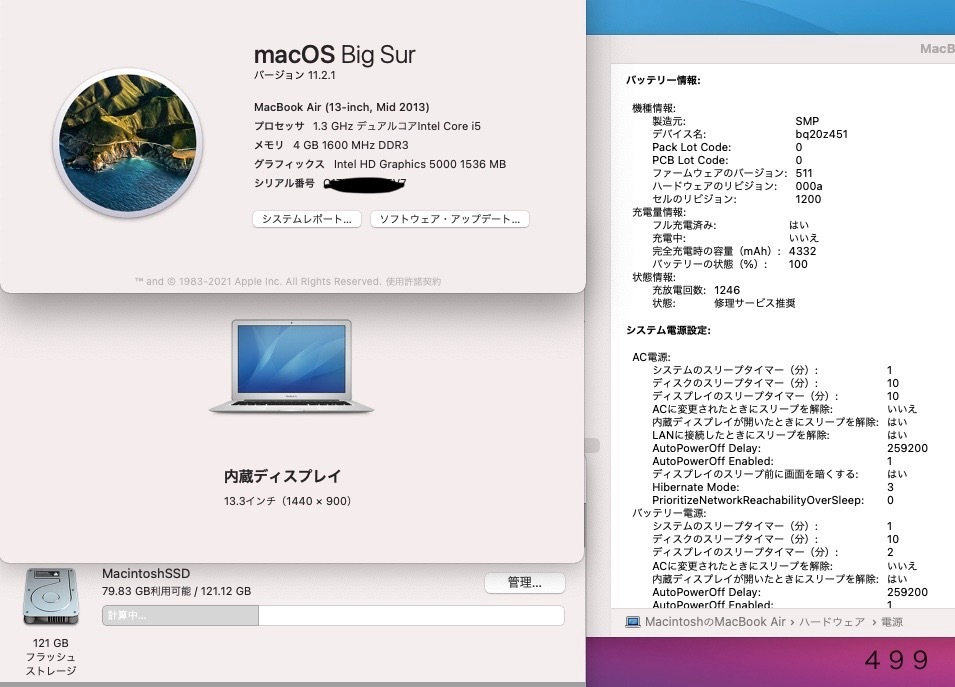Select Hibernate Mode value 3

890,487
